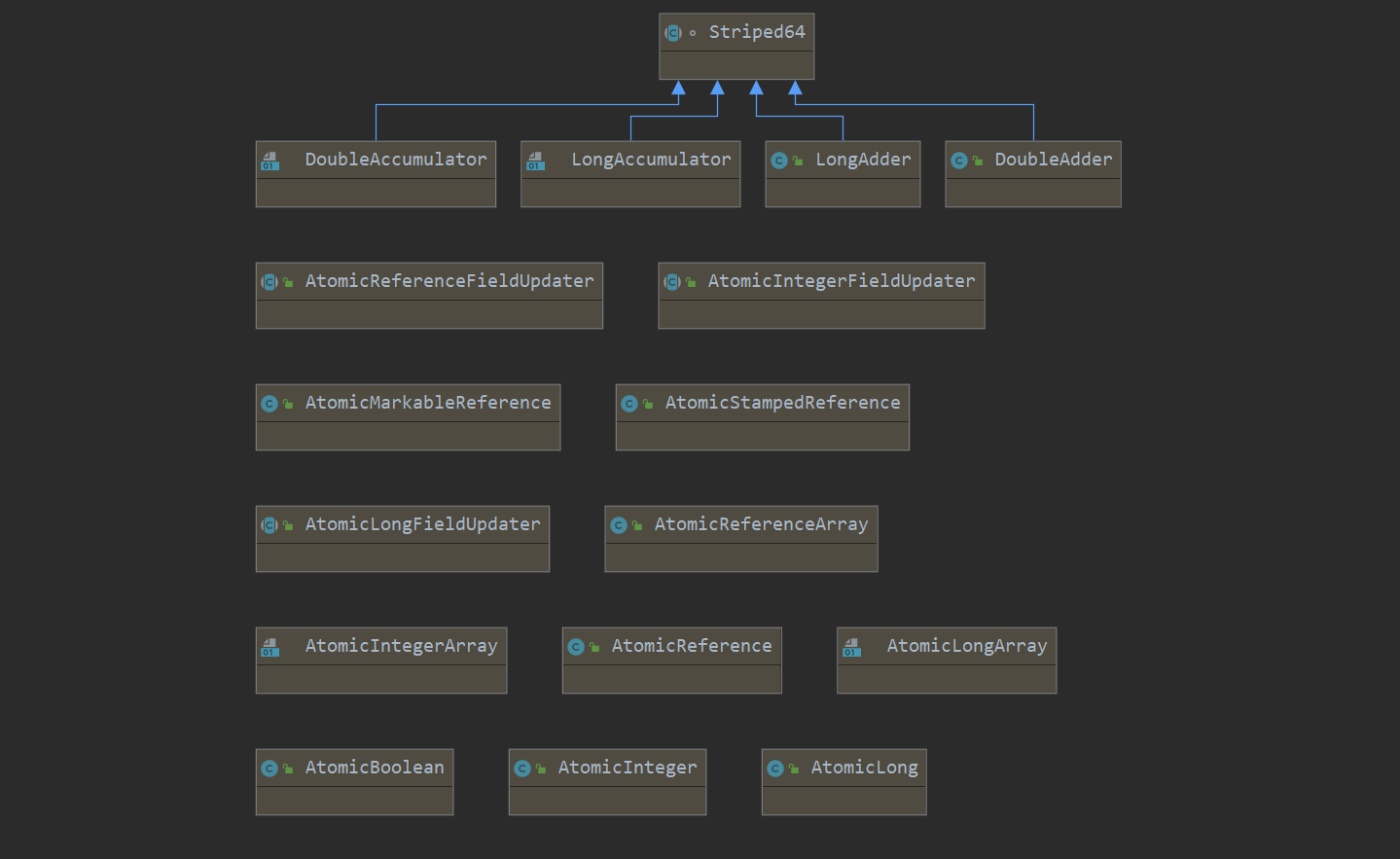Select the AtomicReferenceArray class name
Image resolution: width=1400 pixels, height=859 pixels.
pyautogui.click(x=762, y=524)
